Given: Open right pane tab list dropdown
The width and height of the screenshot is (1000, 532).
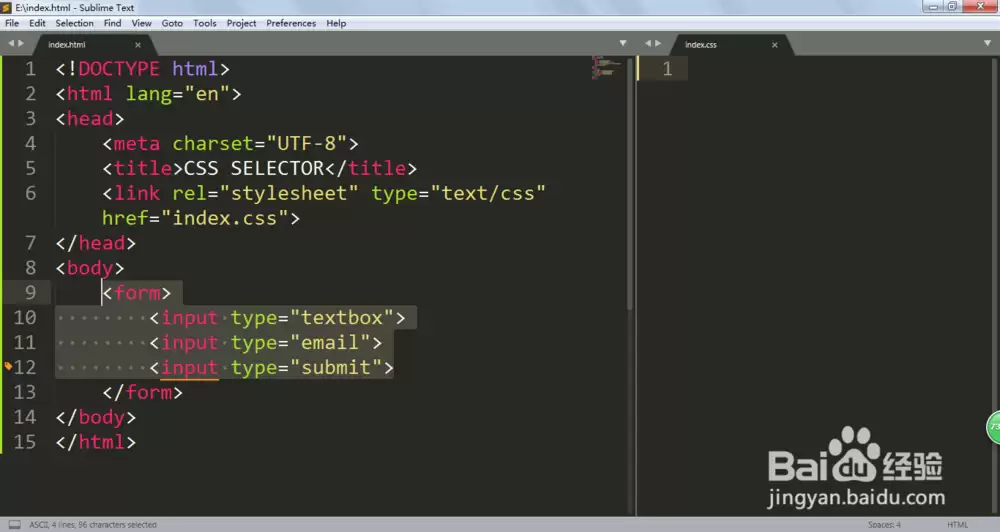Looking at the screenshot, I should (987, 43).
